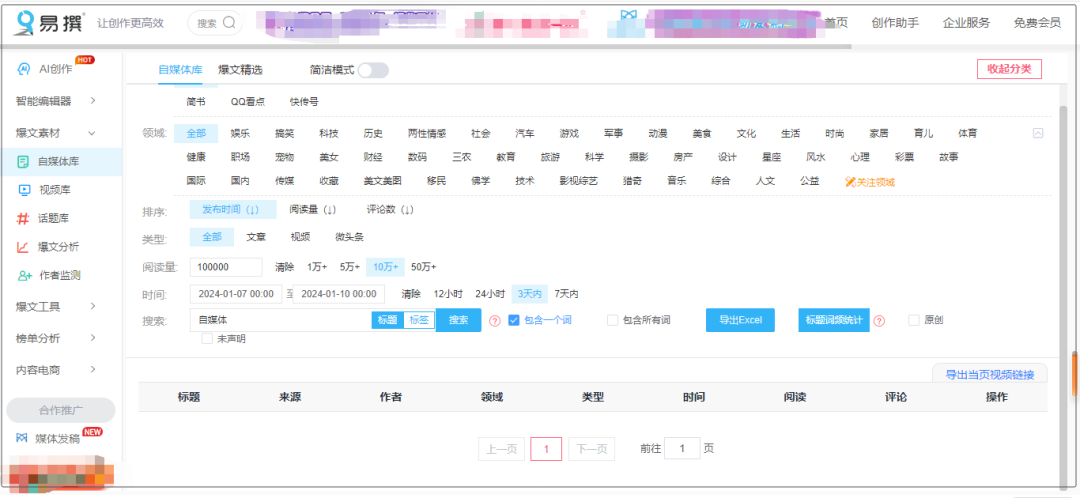Click the 媒体发稿 sidebar icon
Image resolution: width=1080 pixels, height=498 pixels.
pos(23,438)
